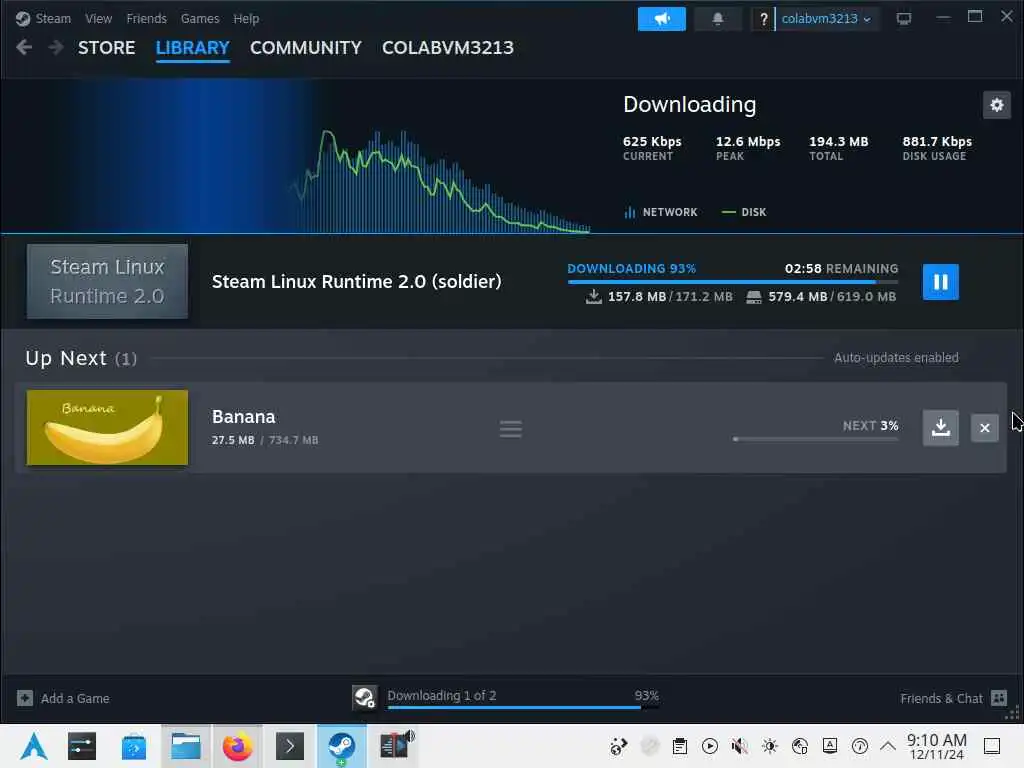1024x768 pixels.
Task: Remove Banana from the download queue
Action: tap(985, 428)
